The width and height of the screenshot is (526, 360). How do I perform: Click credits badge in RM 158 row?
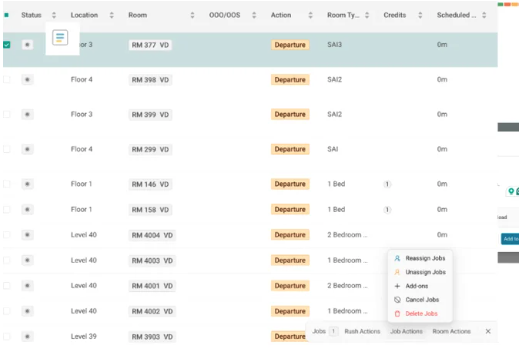(x=387, y=209)
